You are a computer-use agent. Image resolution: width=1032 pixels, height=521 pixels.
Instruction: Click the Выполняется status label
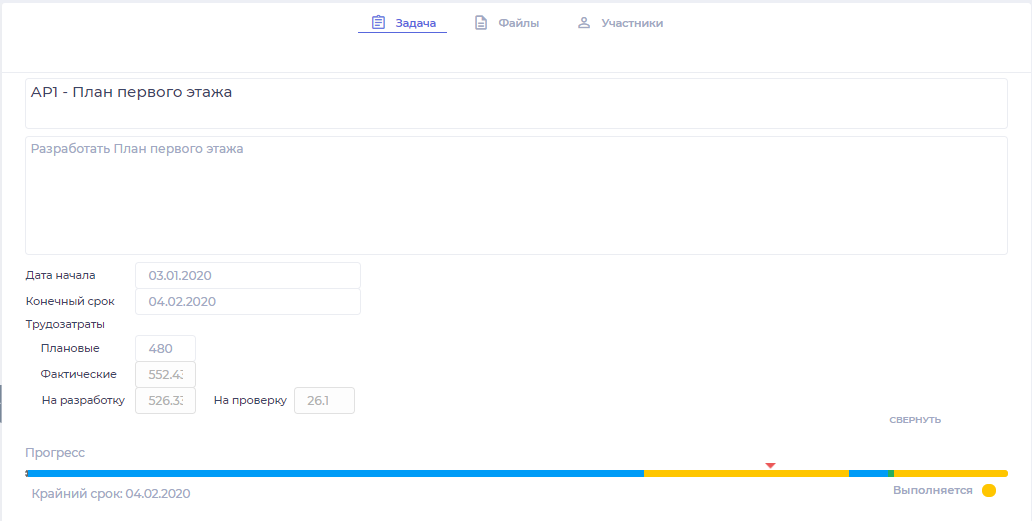(x=932, y=491)
